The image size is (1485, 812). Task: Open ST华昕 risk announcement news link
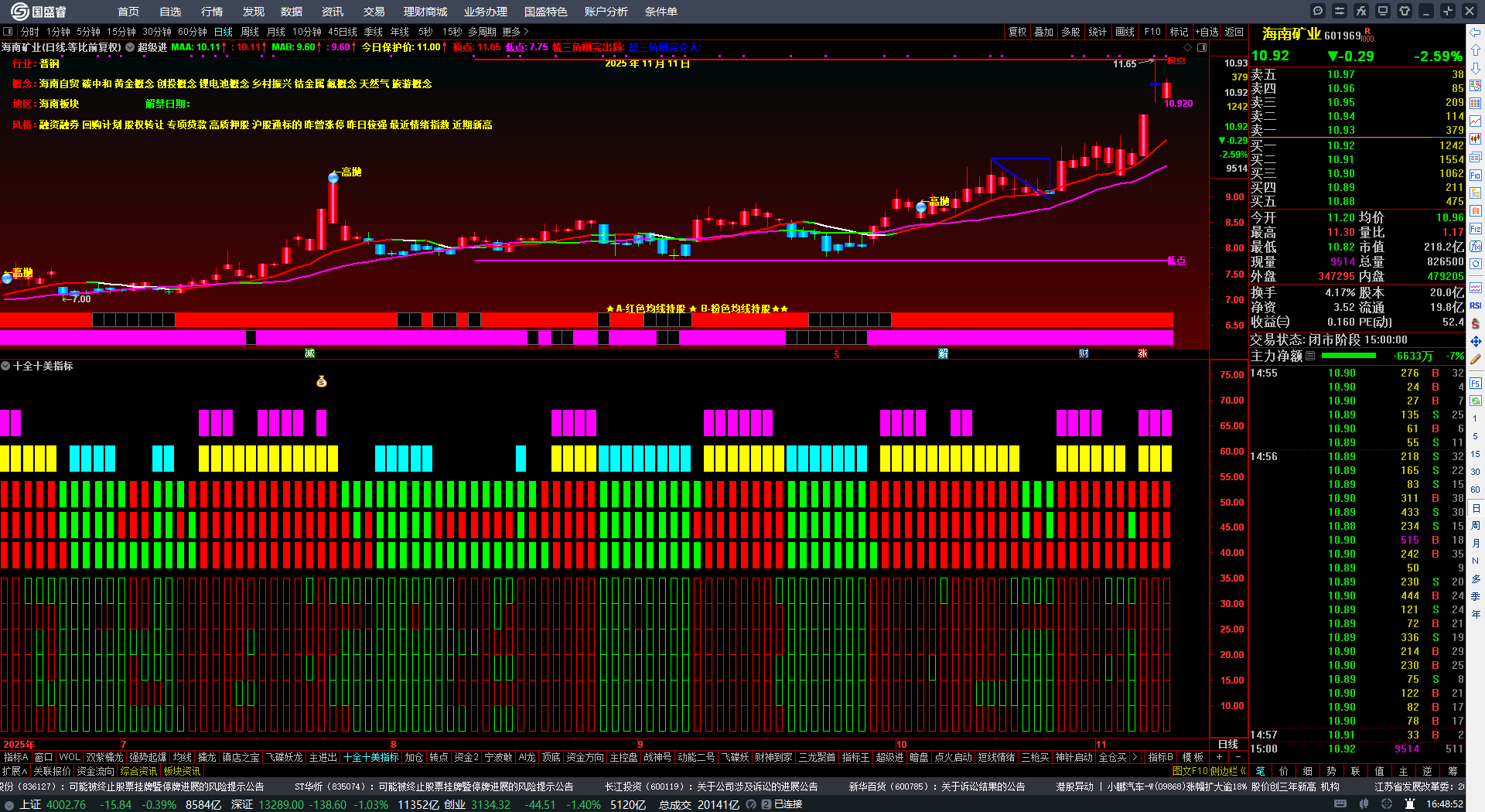click(434, 786)
